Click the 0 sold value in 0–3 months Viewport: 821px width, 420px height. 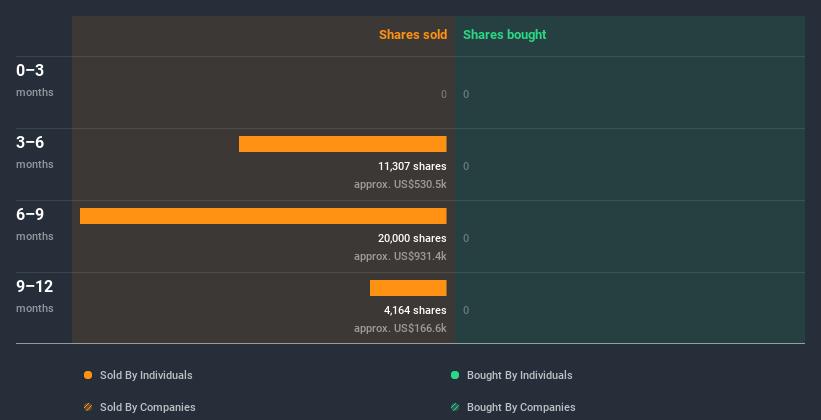tap(444, 94)
